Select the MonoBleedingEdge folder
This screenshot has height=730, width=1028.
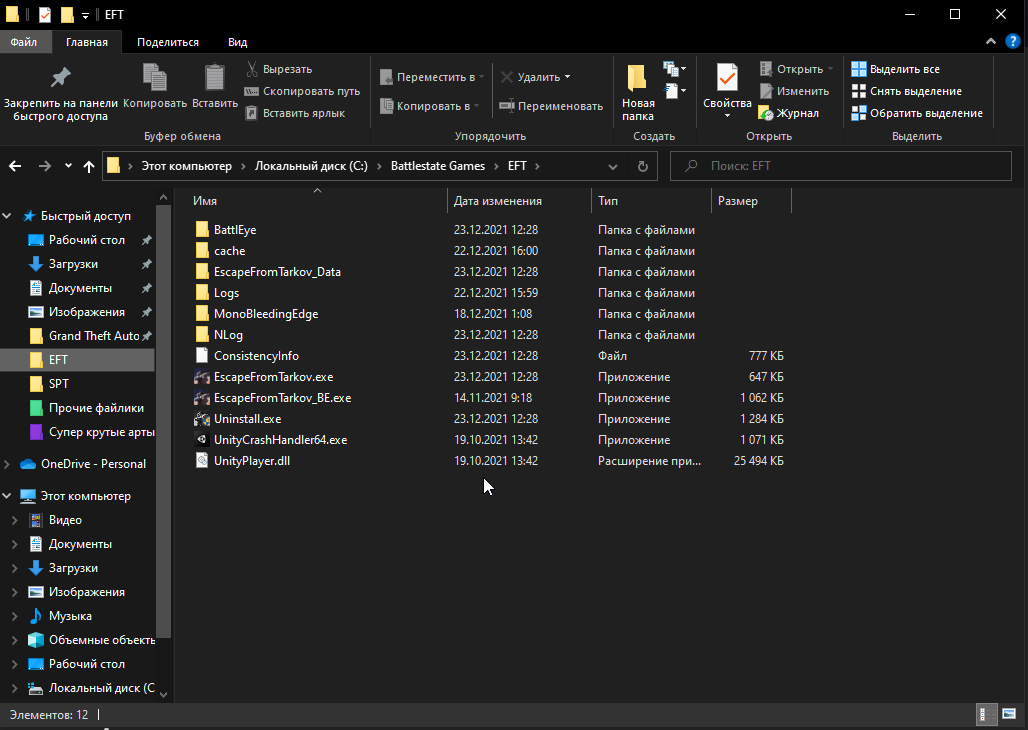pyautogui.click(x=266, y=314)
